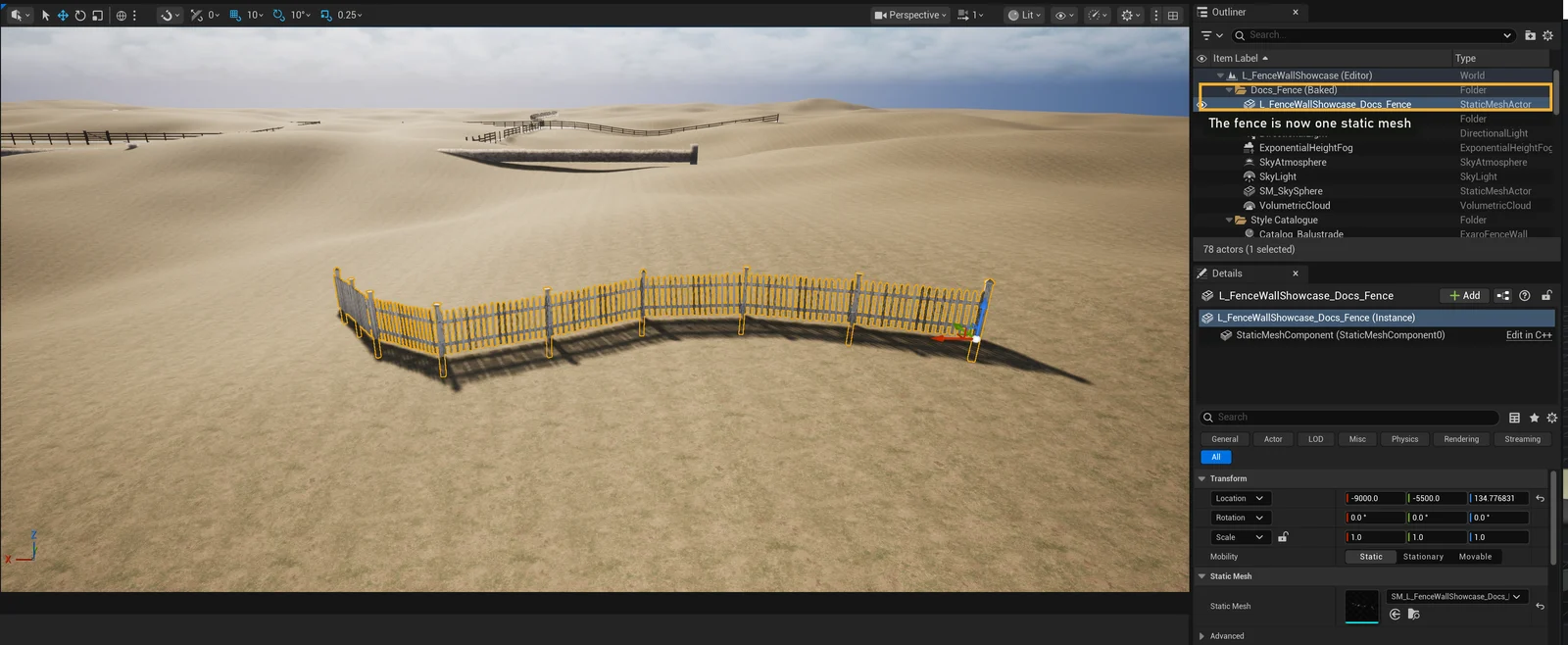The height and width of the screenshot is (645, 1568).
Task: Open the camera speed dropdown
Action: coord(970,15)
